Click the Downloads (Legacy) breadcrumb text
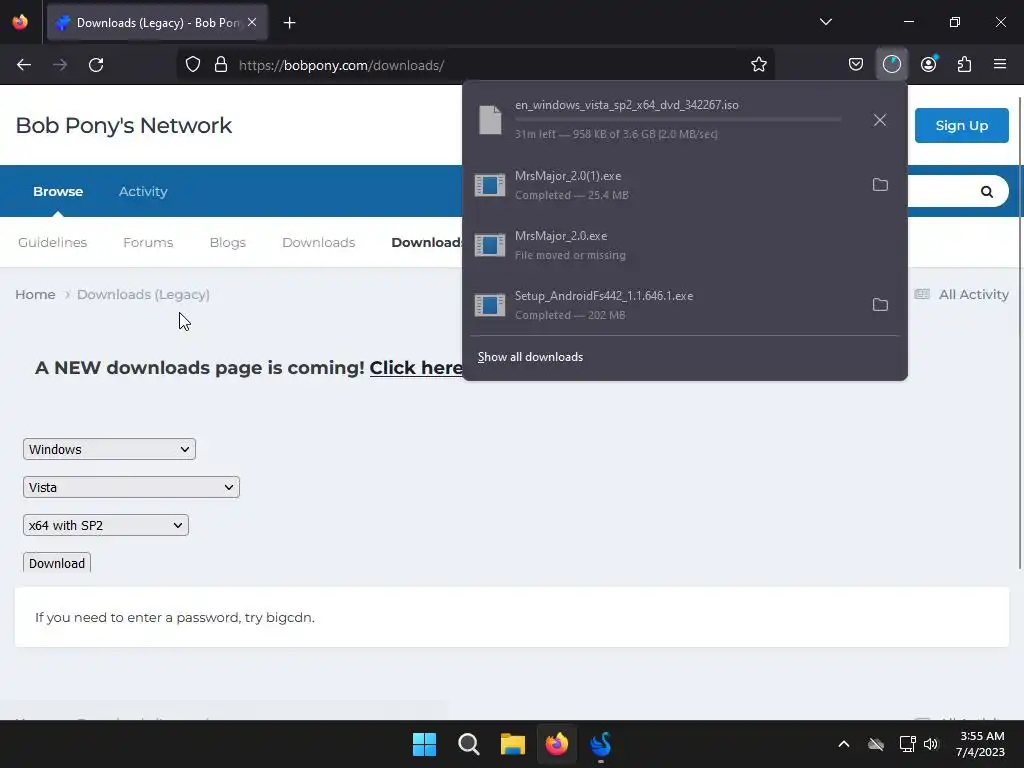1024x768 pixels. [143, 295]
